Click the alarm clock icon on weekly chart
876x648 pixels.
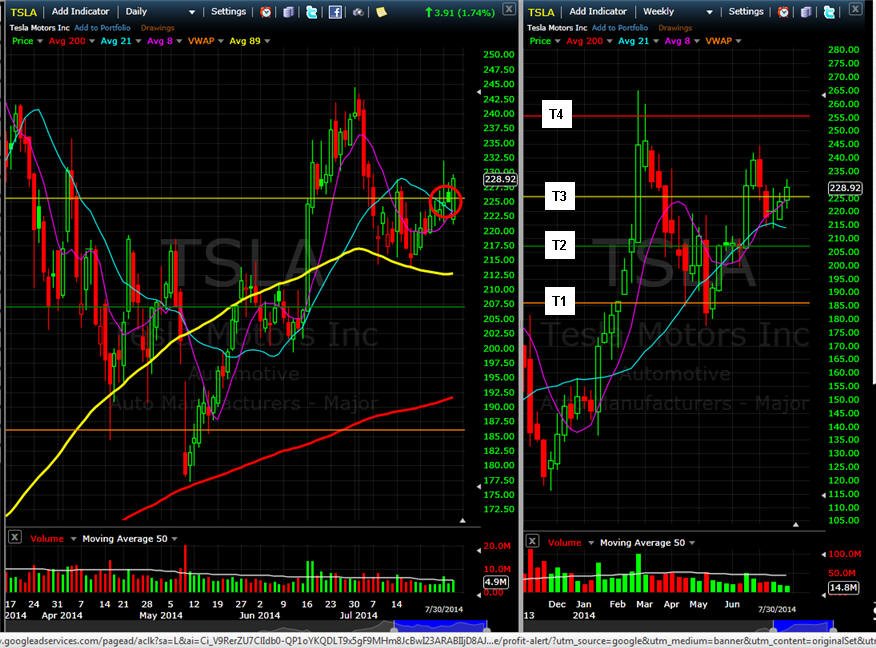[x=783, y=12]
